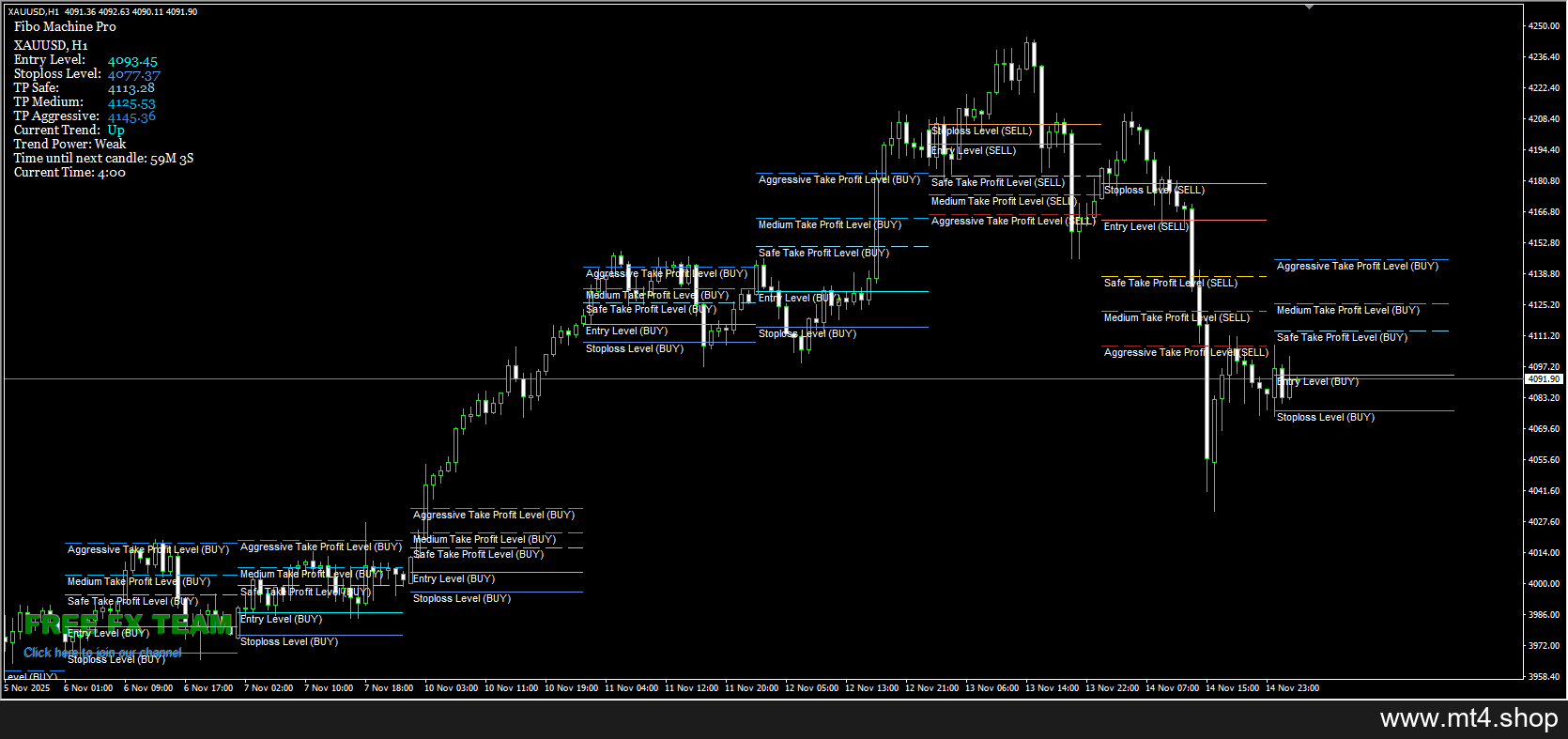Click the '12 Nov 21:00' time axis label
Image resolution: width=1568 pixels, height=739 pixels.
931,688
